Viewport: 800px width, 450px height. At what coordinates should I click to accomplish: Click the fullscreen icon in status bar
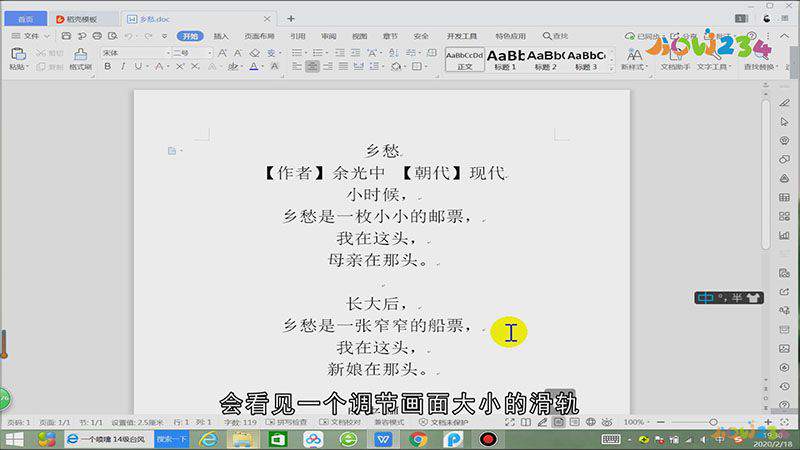click(x=510, y=422)
